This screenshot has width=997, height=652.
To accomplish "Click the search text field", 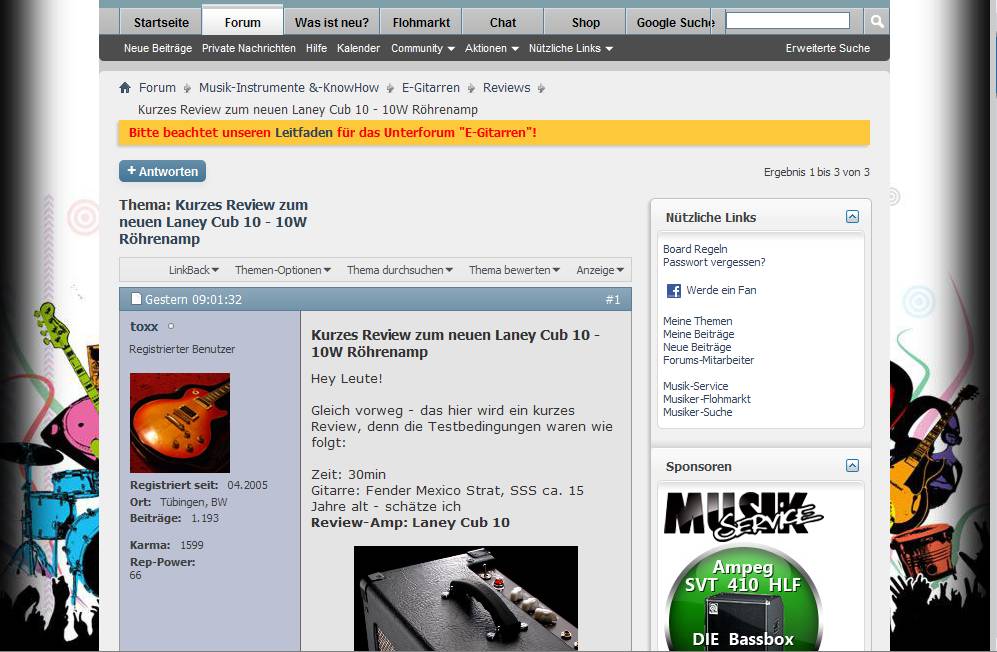I will click(x=788, y=21).
